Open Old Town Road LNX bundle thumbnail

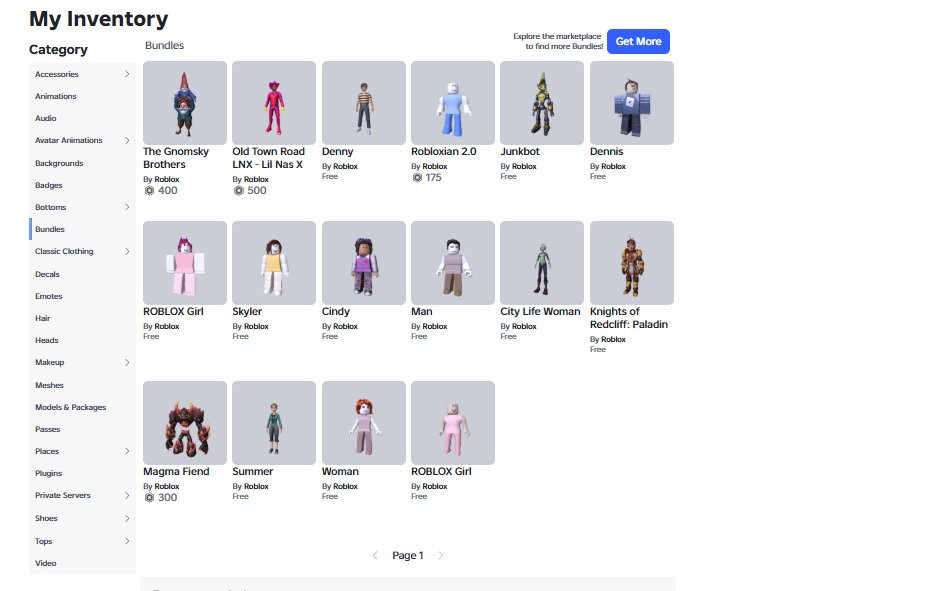coord(274,103)
